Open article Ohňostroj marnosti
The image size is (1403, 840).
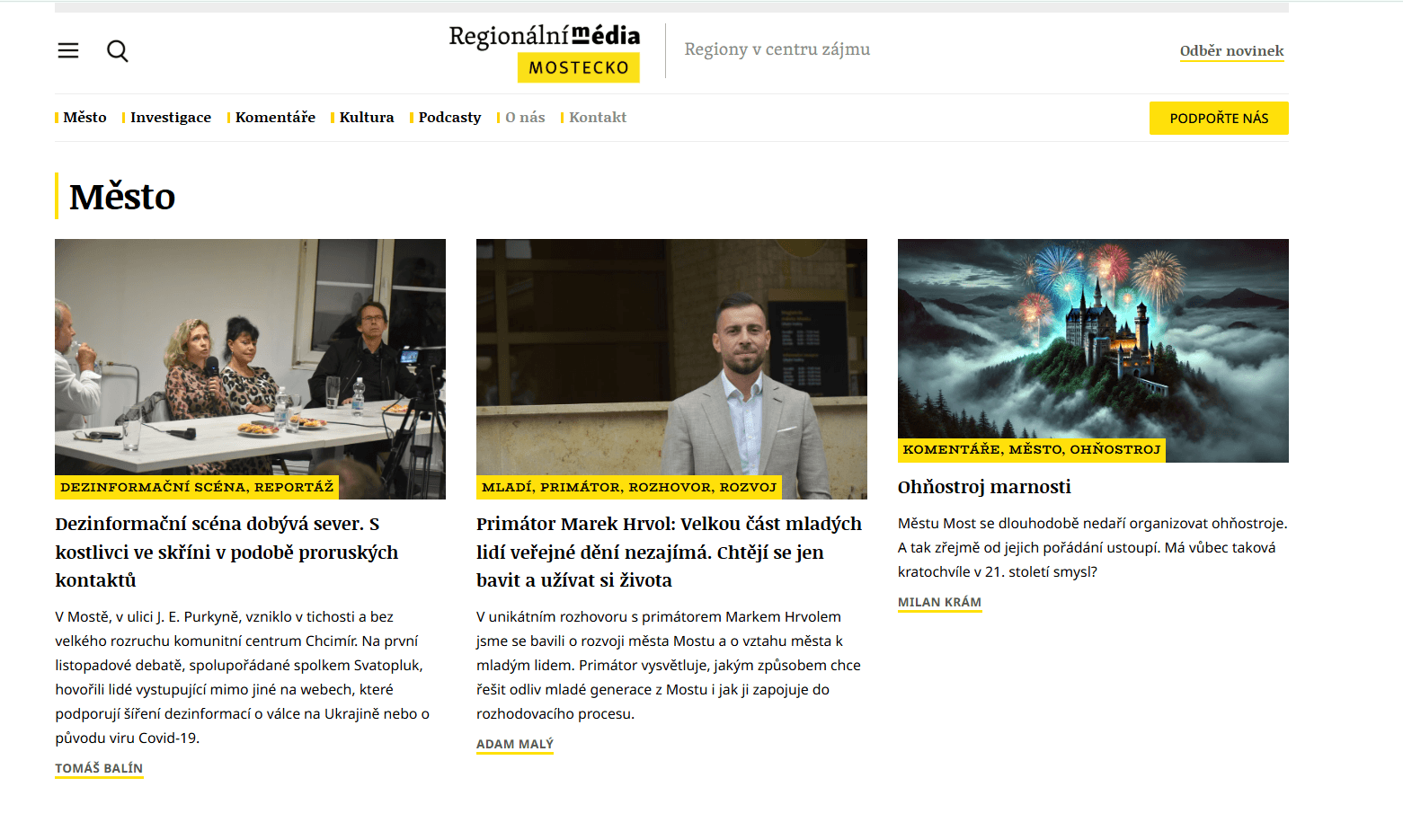click(984, 487)
